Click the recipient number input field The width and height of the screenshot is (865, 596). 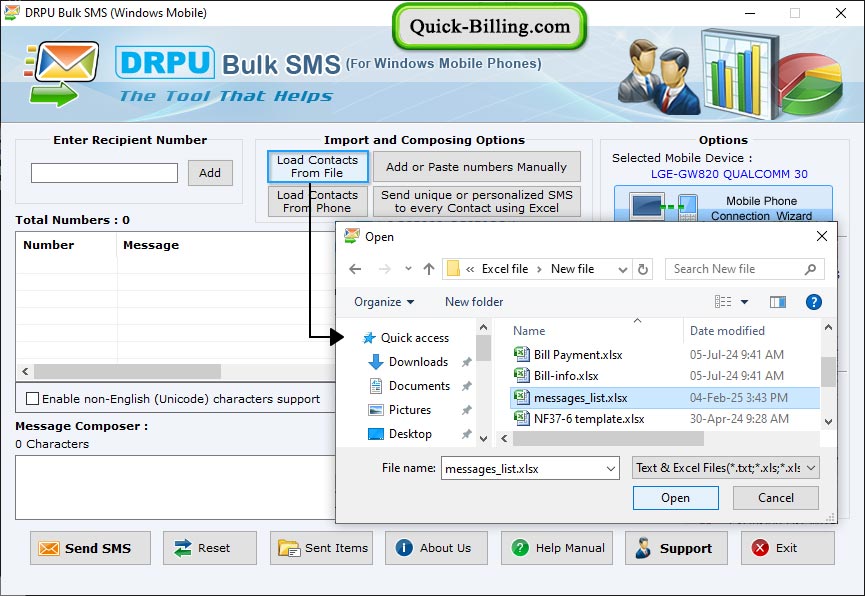104,173
